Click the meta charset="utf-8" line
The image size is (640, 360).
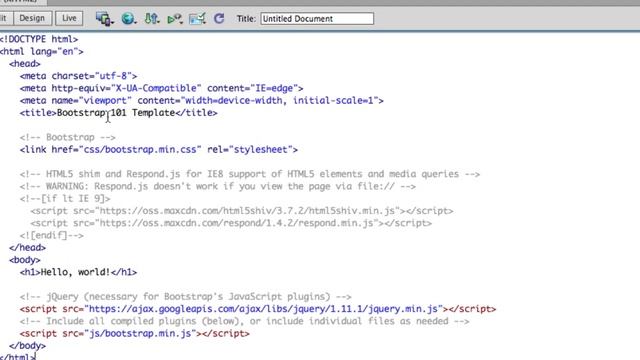tap(78, 76)
